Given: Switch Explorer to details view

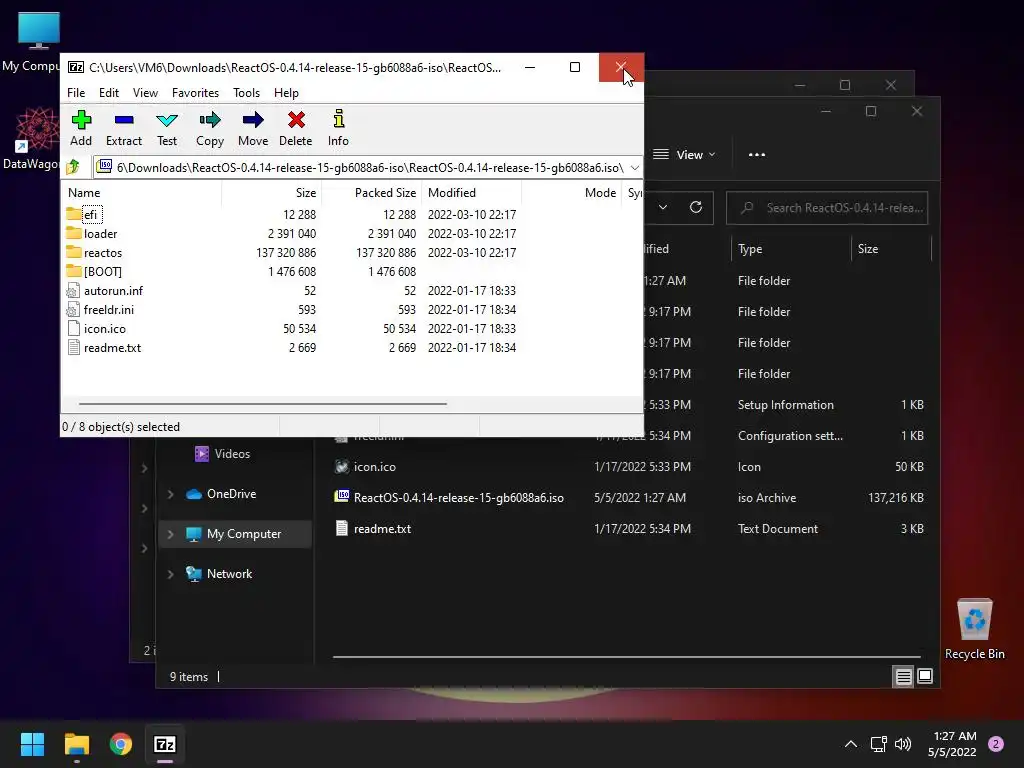Looking at the screenshot, I should [x=903, y=677].
